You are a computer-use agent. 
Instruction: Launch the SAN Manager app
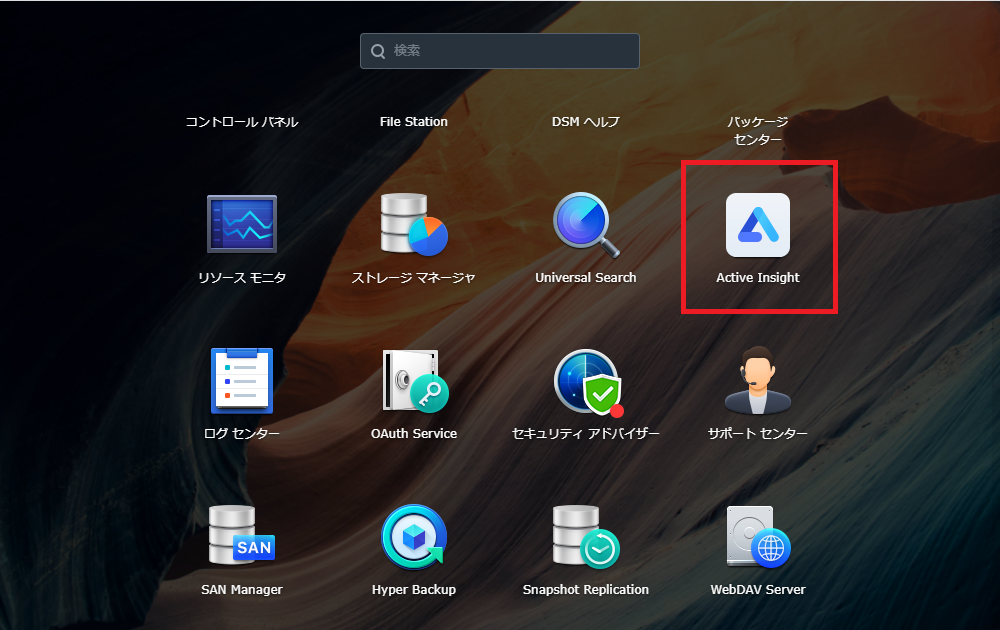click(242, 535)
